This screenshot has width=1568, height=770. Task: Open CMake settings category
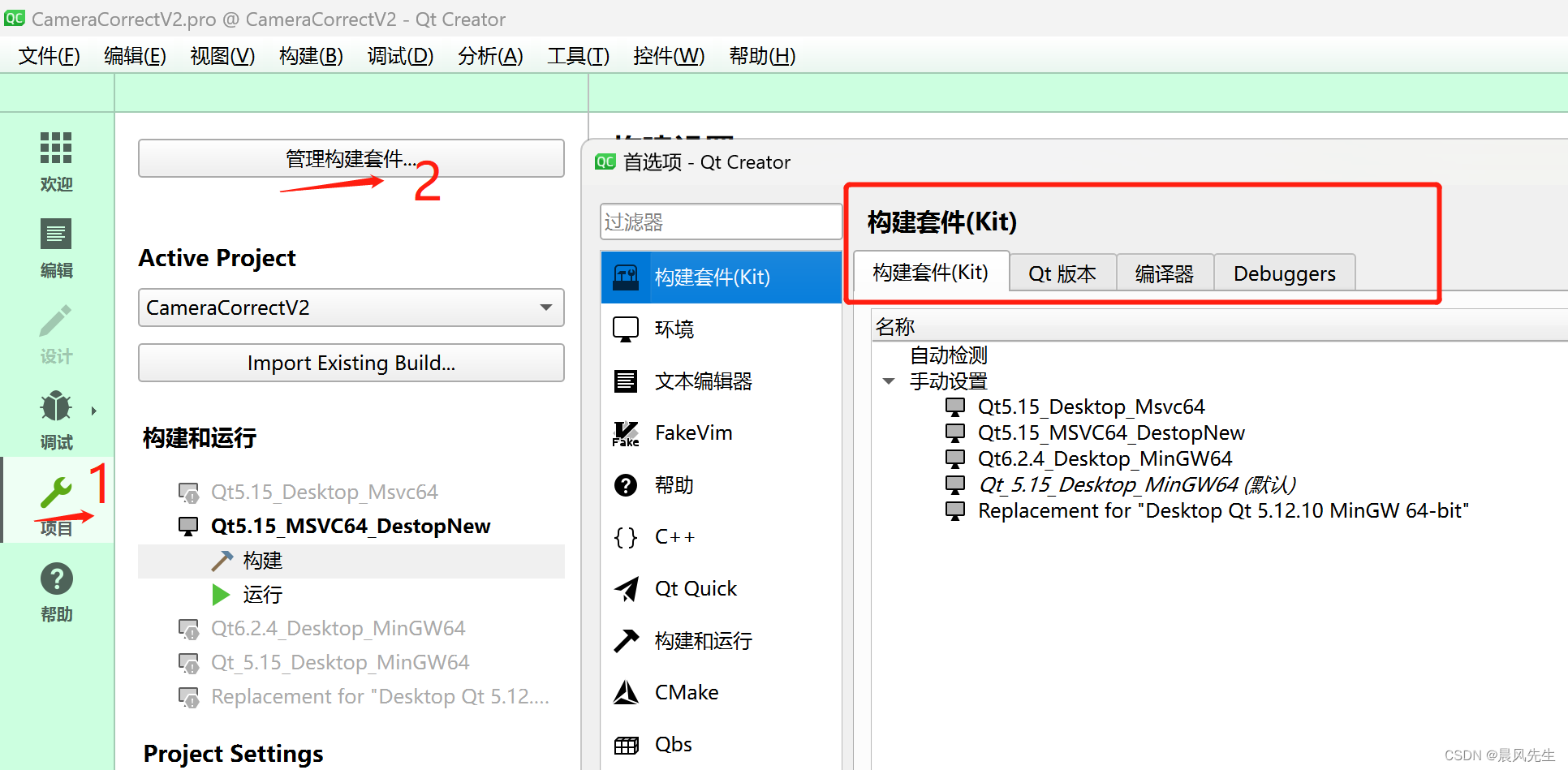[722, 693]
